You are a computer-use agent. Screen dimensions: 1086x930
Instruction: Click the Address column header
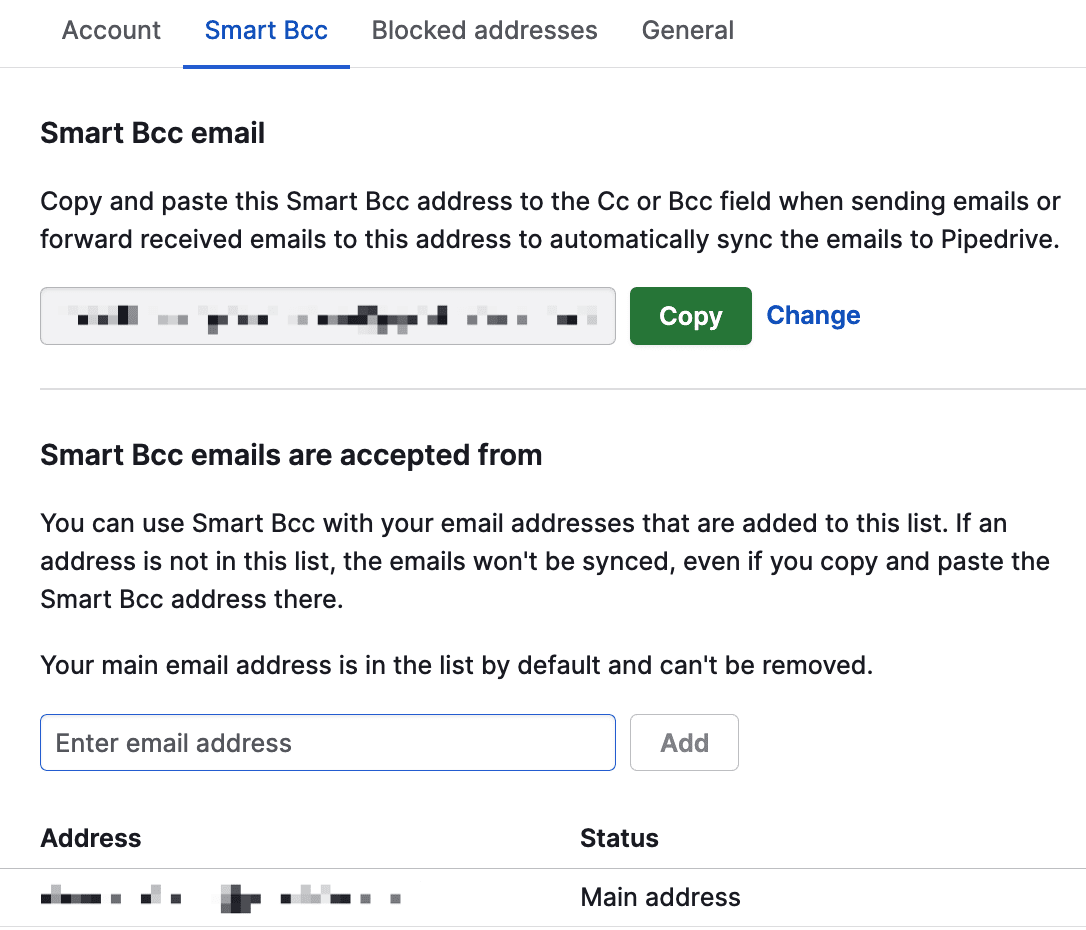tap(90, 838)
